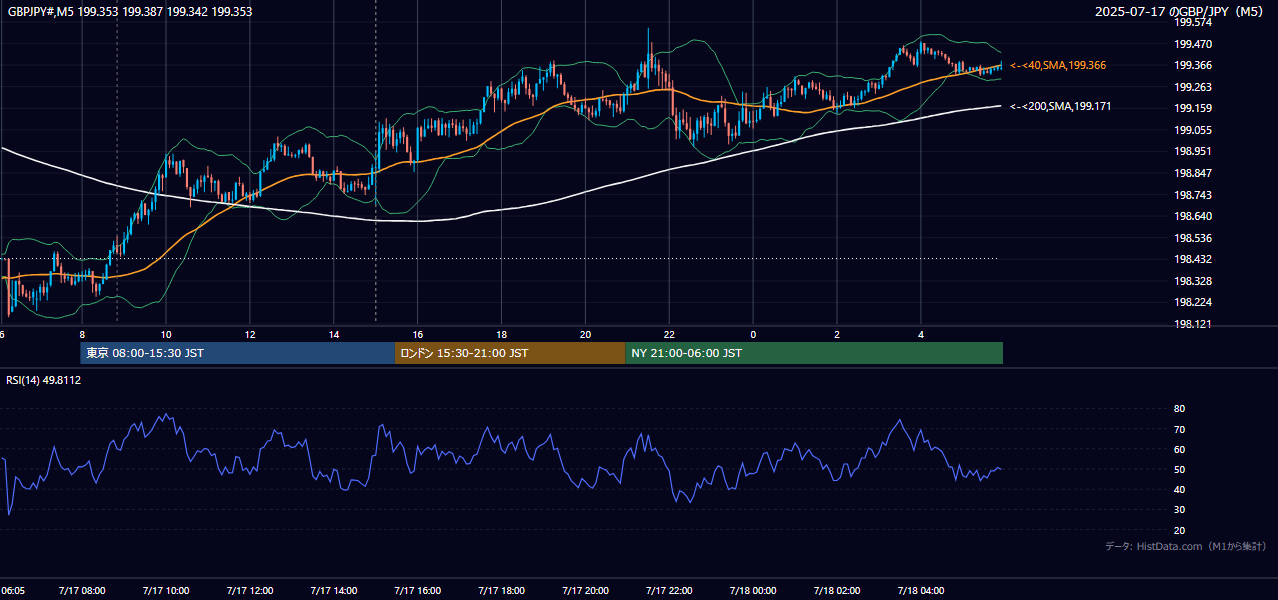Click price level 198.743 on axis
Viewport: 1278px width, 600px height.
(x=1193, y=195)
